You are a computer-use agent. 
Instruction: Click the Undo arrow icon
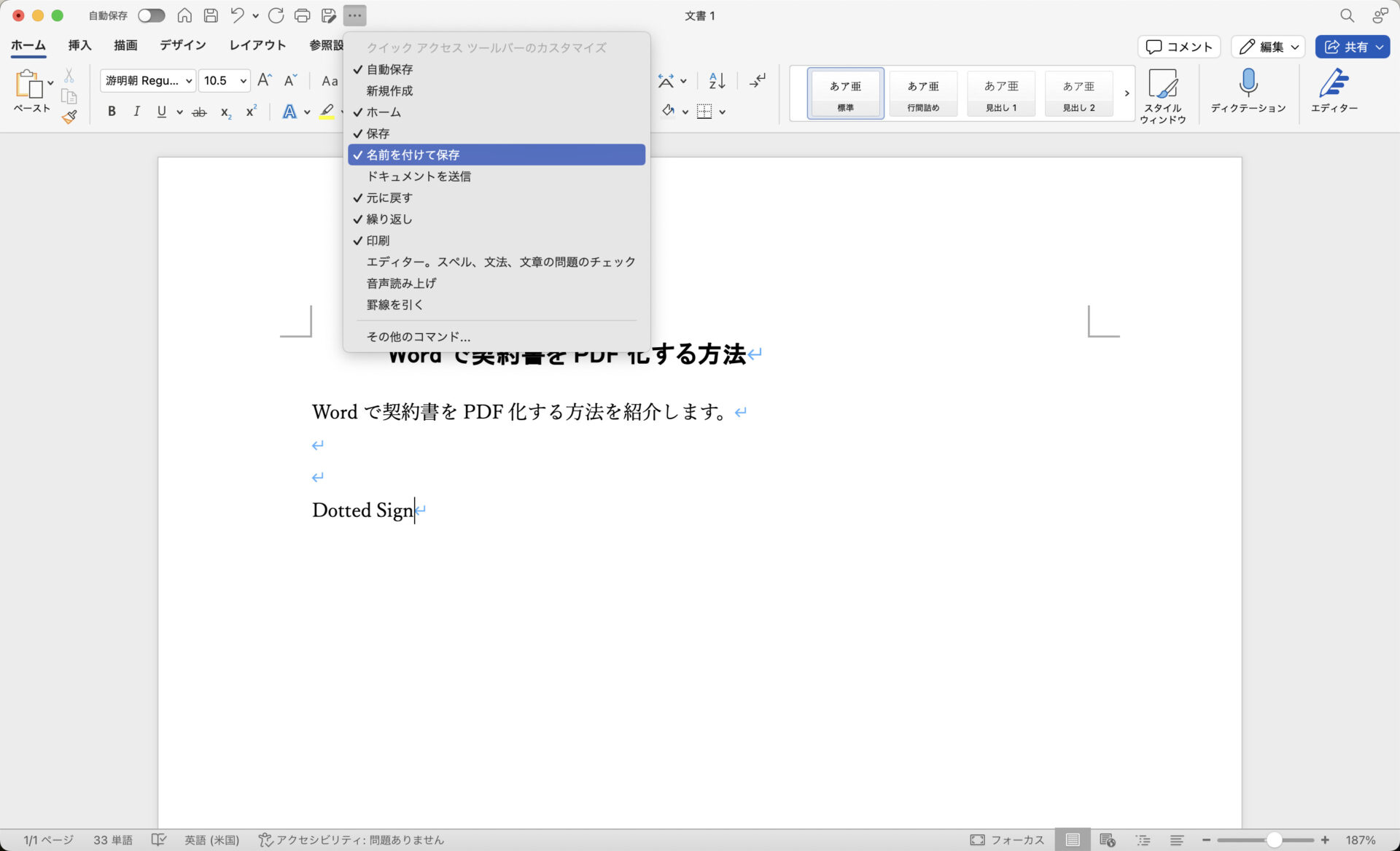[237, 15]
